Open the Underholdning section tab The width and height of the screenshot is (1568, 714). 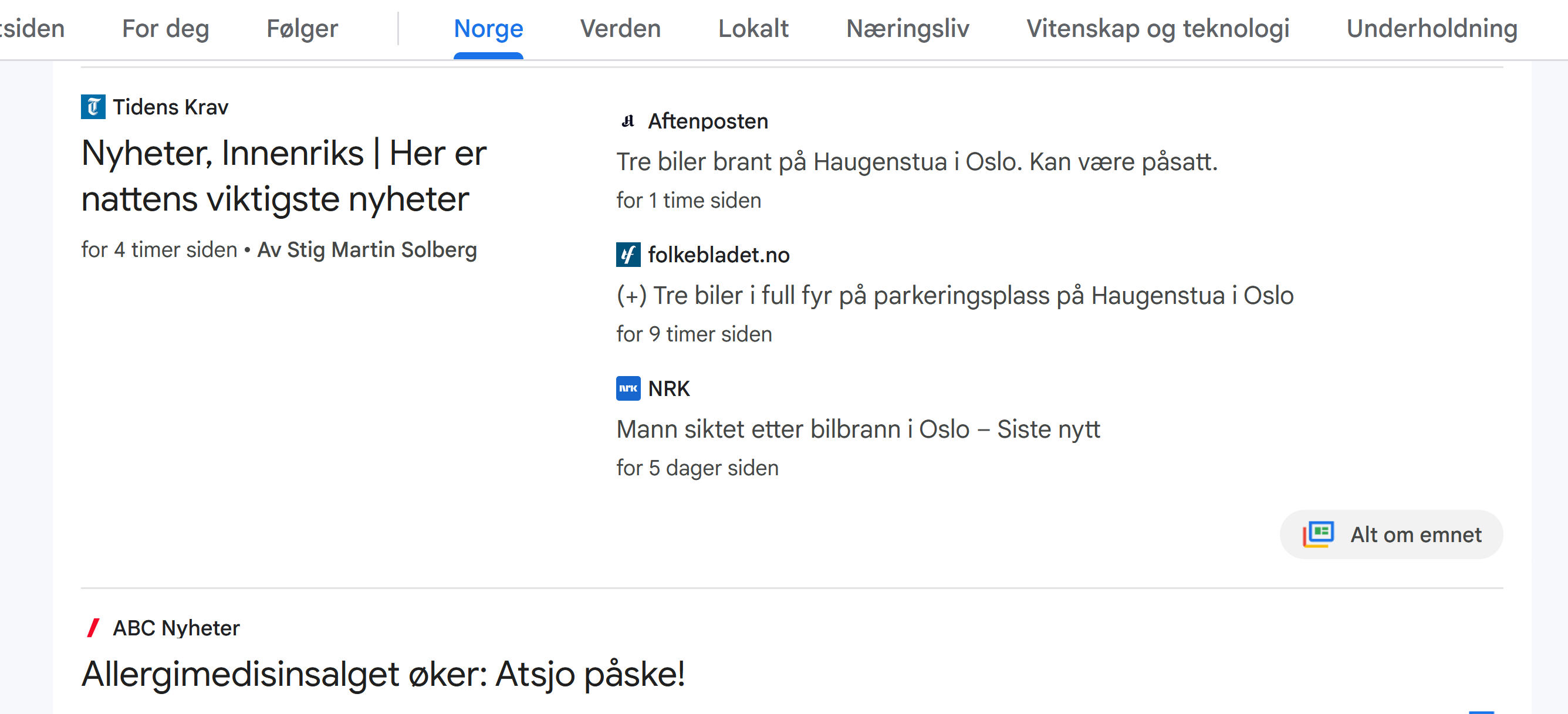1431,29
